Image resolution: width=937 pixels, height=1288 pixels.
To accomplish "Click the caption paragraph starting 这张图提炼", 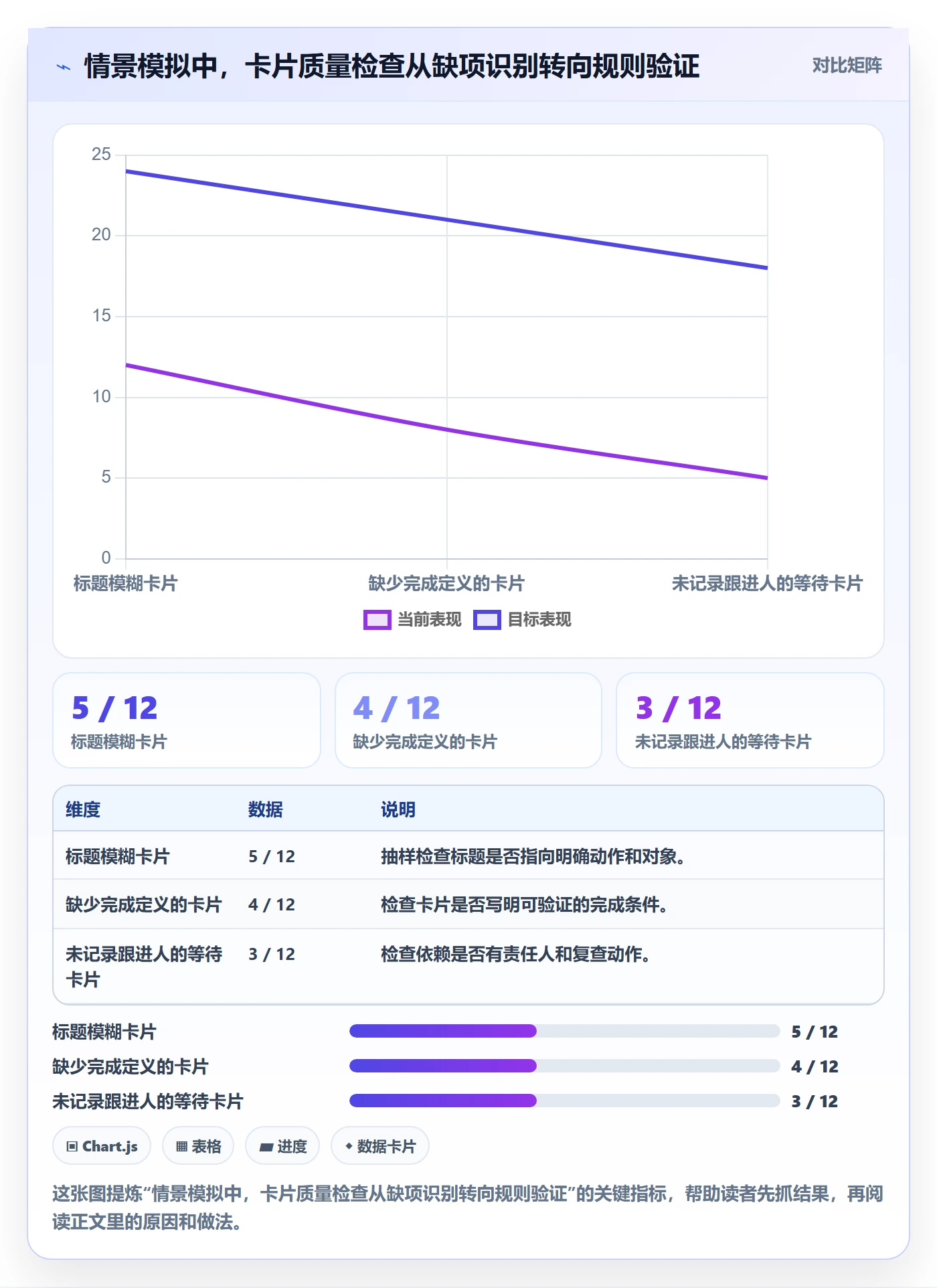I will (x=468, y=1208).
